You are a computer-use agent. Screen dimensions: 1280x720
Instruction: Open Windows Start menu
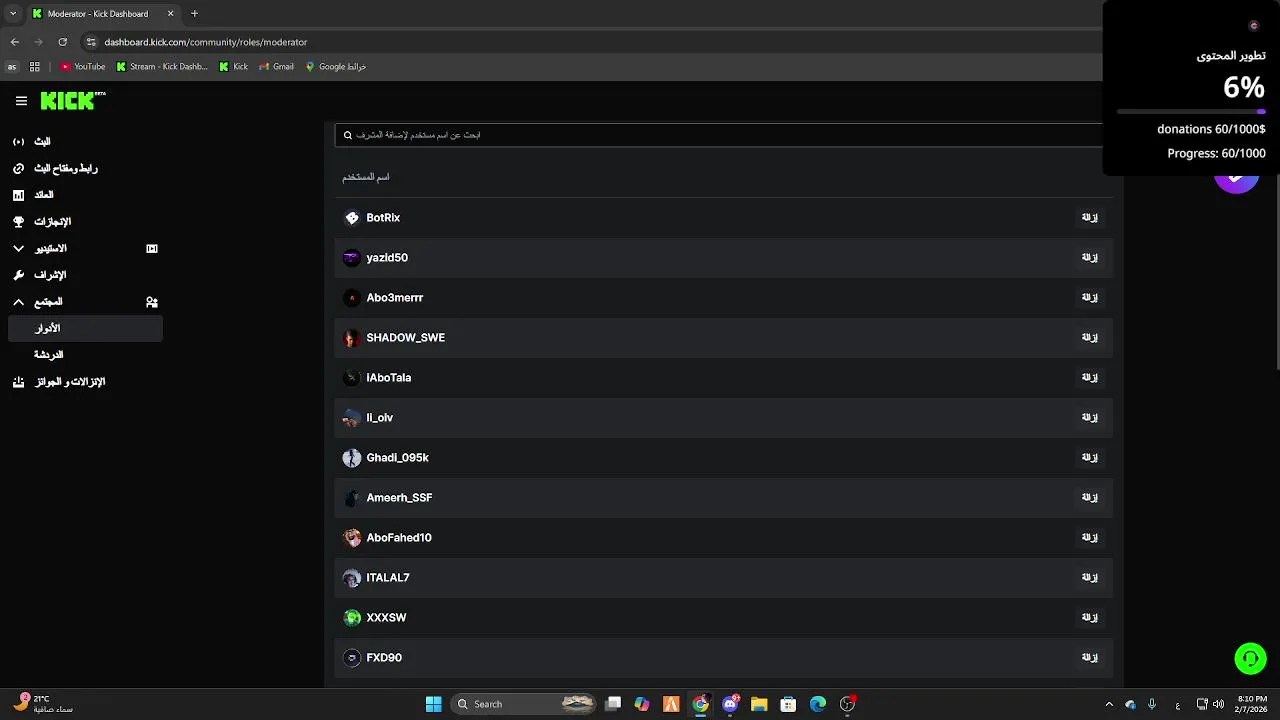pos(433,704)
